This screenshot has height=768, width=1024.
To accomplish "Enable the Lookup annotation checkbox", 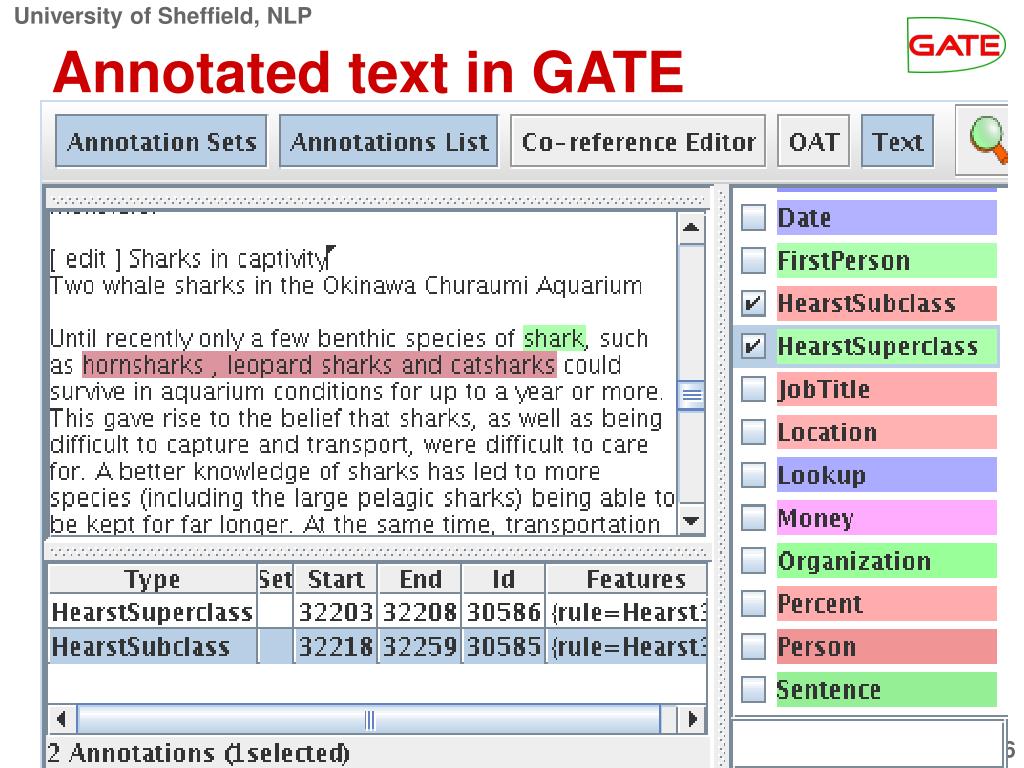I will (754, 475).
